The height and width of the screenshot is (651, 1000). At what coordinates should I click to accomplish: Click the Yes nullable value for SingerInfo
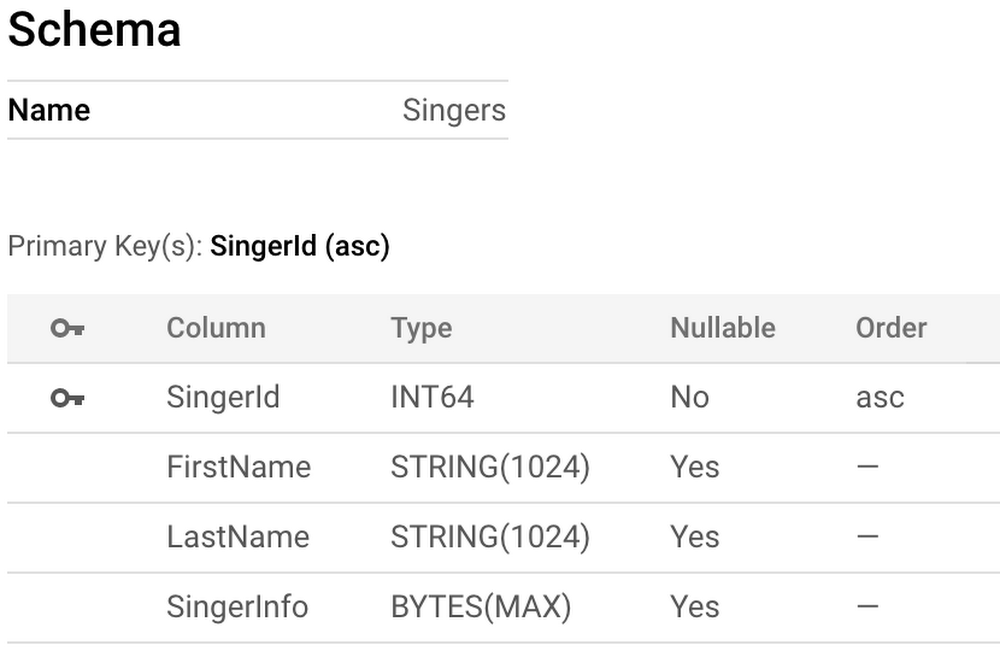pos(695,606)
